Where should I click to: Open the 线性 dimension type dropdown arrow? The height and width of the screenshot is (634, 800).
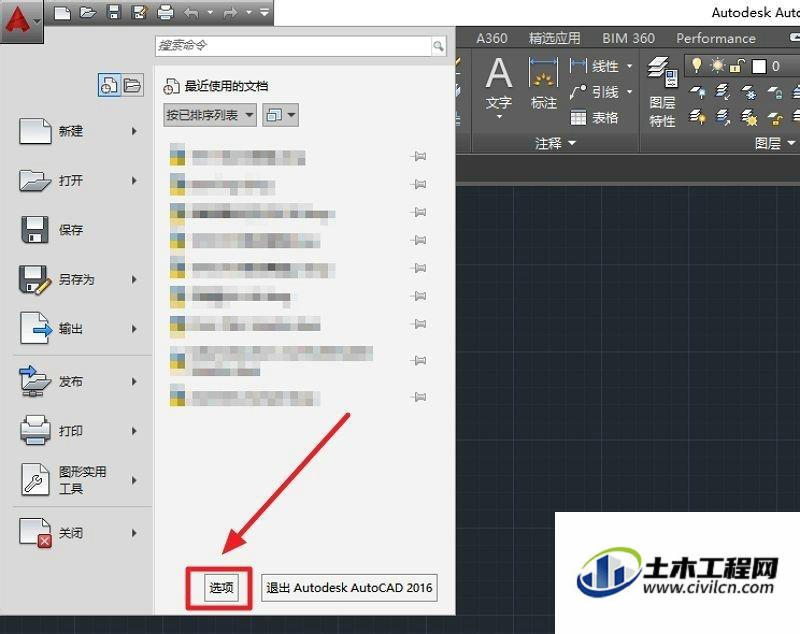(x=629, y=66)
